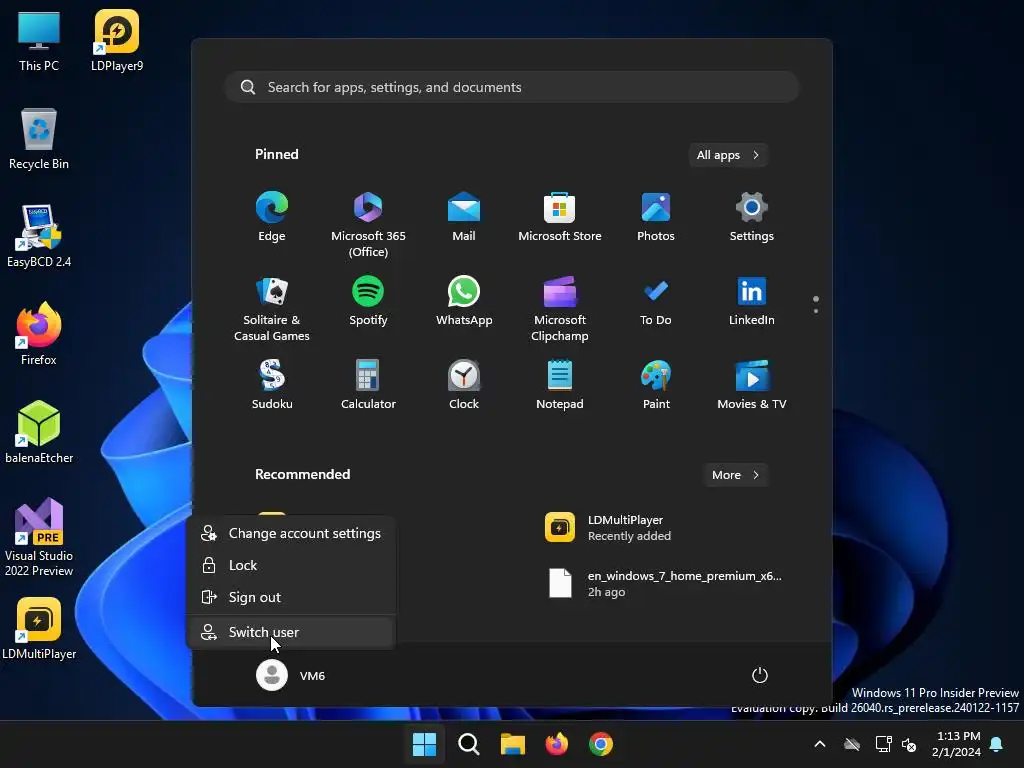Select the Recycle Bin icon
This screenshot has height=768, width=1024.
[x=39, y=139]
